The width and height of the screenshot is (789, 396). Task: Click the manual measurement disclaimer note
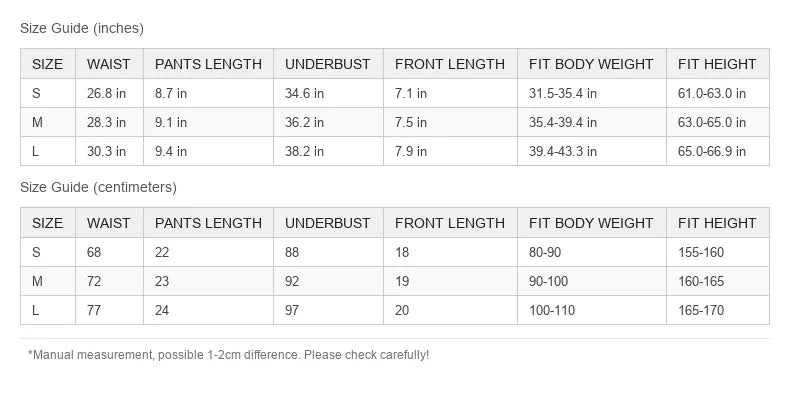(x=228, y=355)
